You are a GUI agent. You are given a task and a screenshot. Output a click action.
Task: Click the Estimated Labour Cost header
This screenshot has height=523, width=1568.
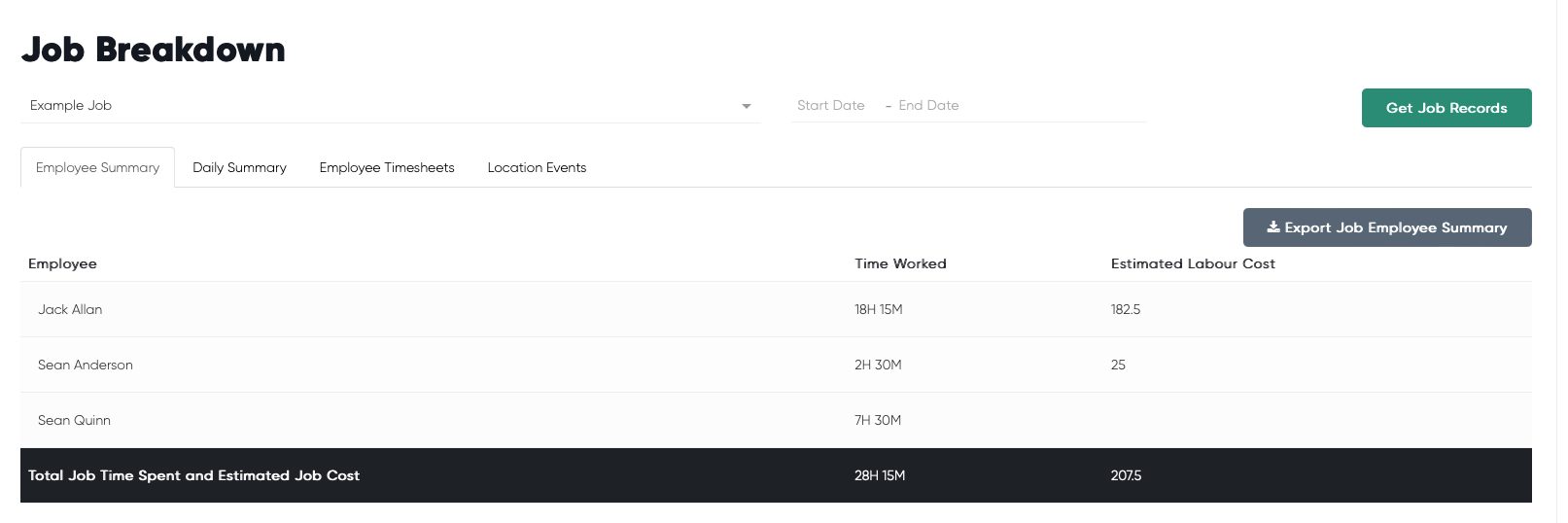coord(1193,263)
